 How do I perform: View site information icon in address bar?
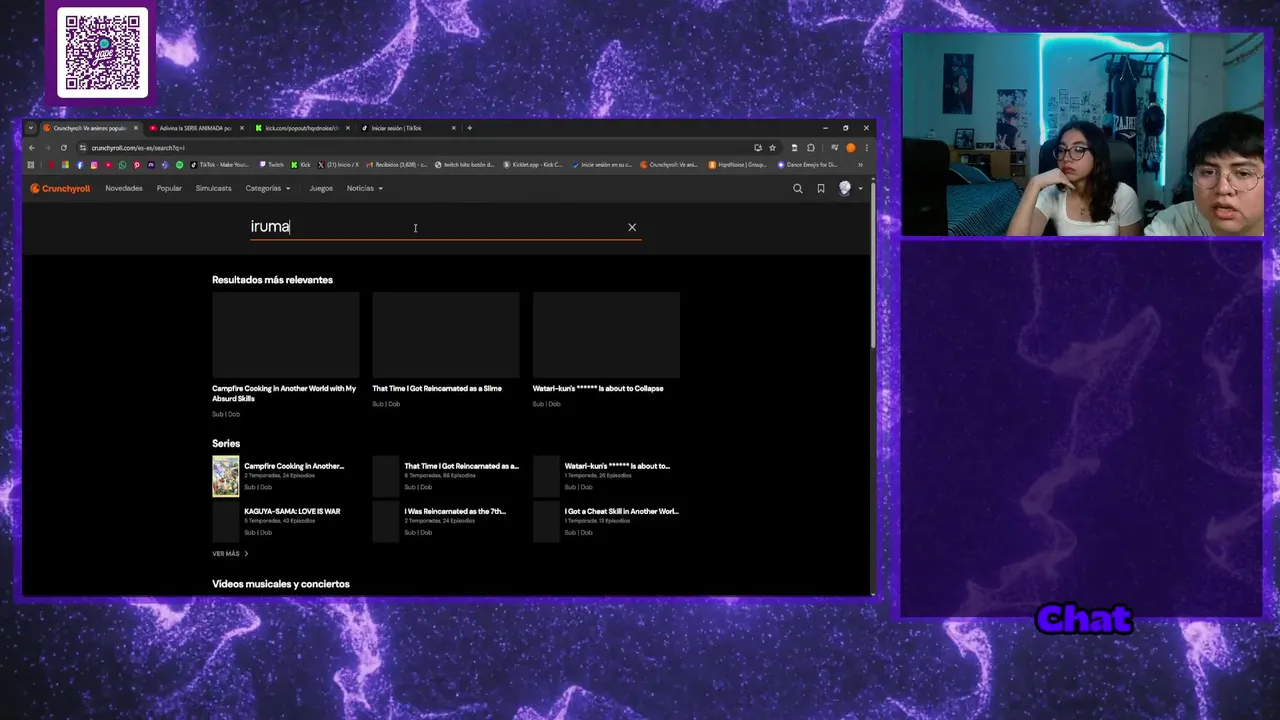pyautogui.click(x=82, y=148)
